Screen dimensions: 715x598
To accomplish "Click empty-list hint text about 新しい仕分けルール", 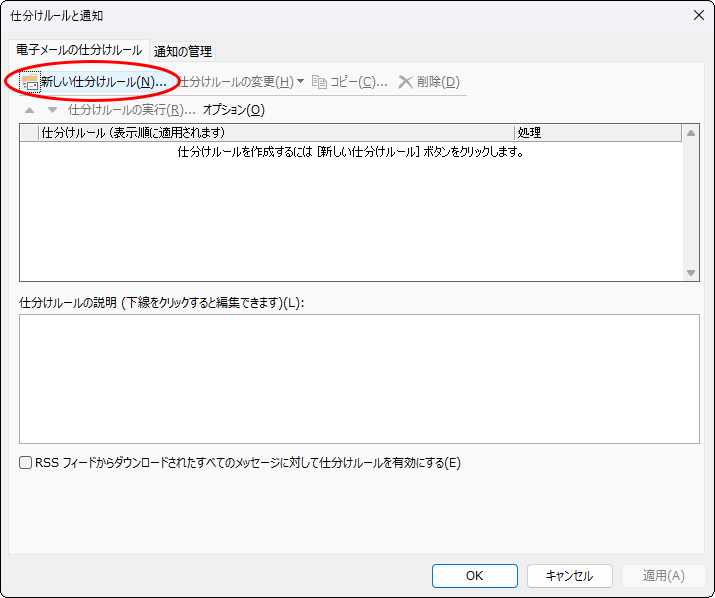I will (351, 152).
